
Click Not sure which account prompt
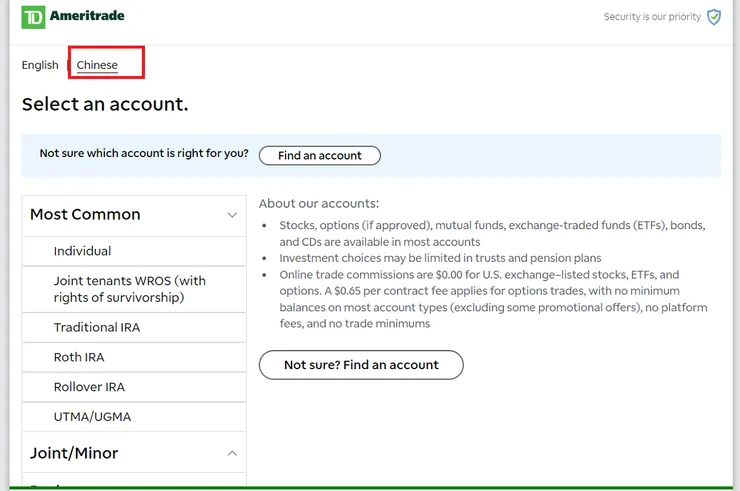[144, 154]
